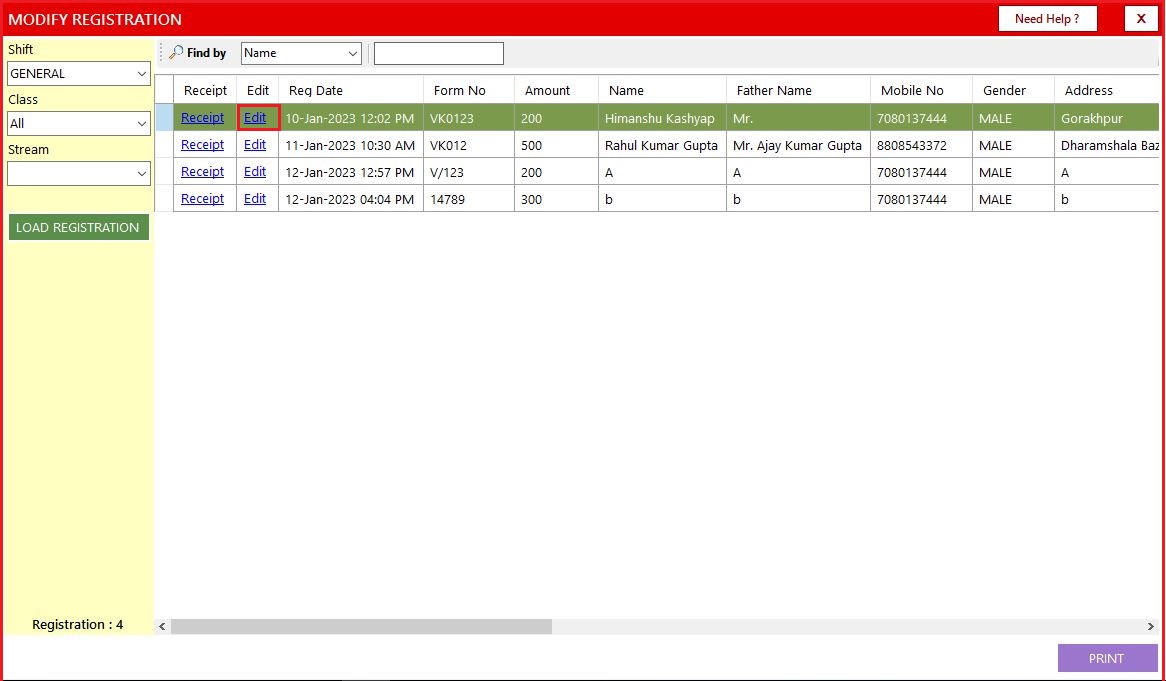Close the Modify Registration window
Screen dimensions: 1166x681
tap(1141, 19)
